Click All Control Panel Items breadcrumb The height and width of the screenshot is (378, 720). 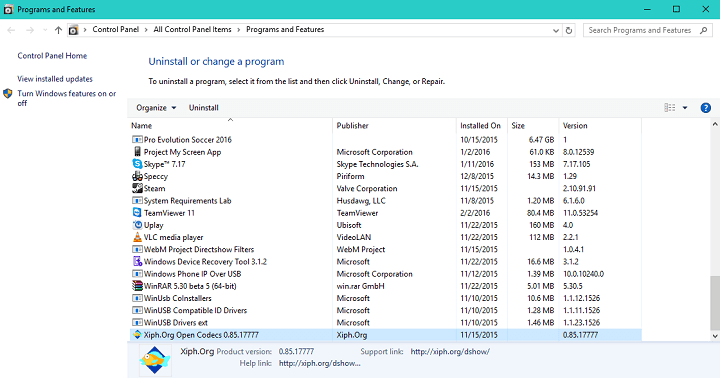[x=192, y=29]
